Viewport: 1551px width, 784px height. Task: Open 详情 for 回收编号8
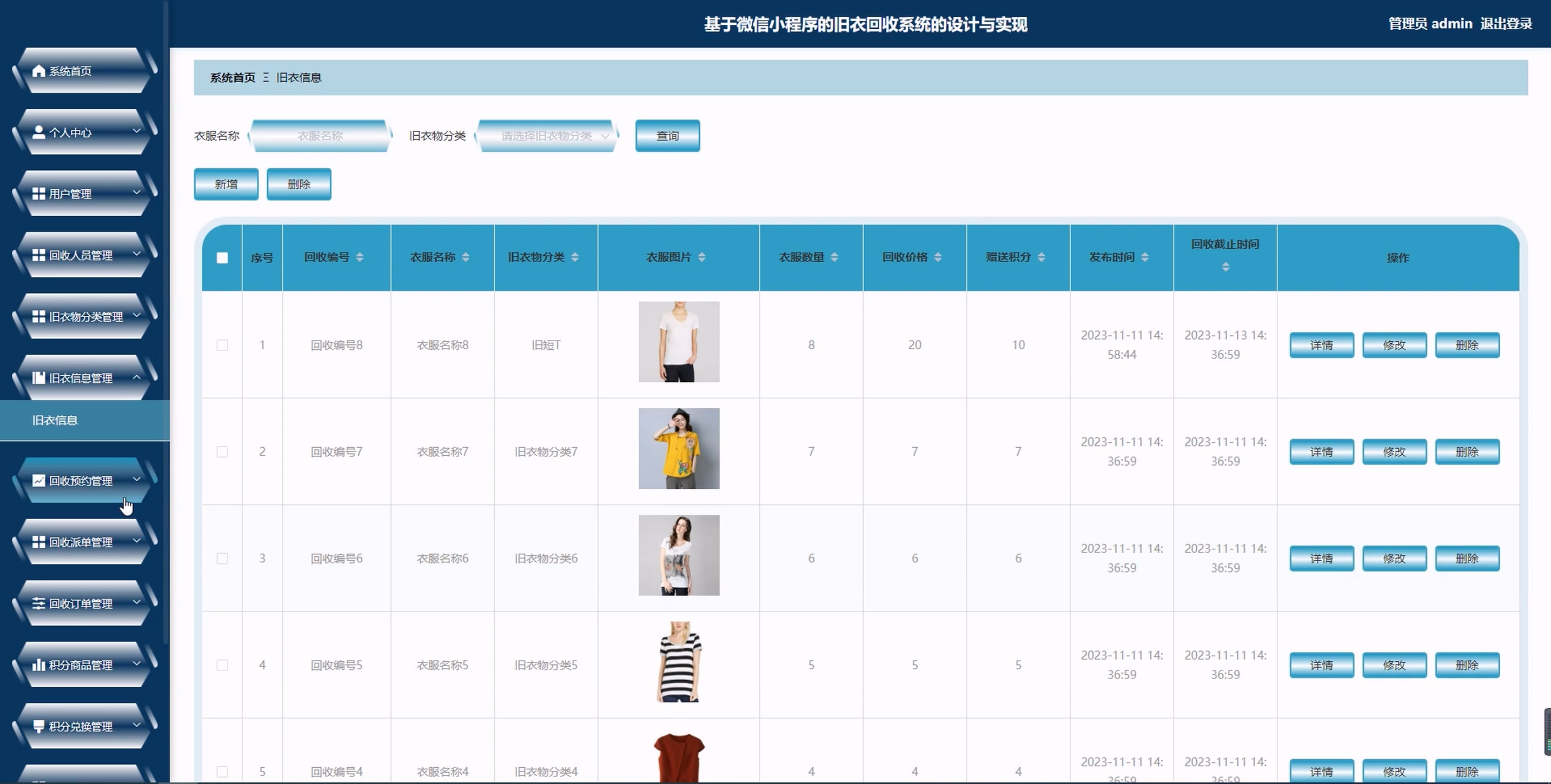1322,345
